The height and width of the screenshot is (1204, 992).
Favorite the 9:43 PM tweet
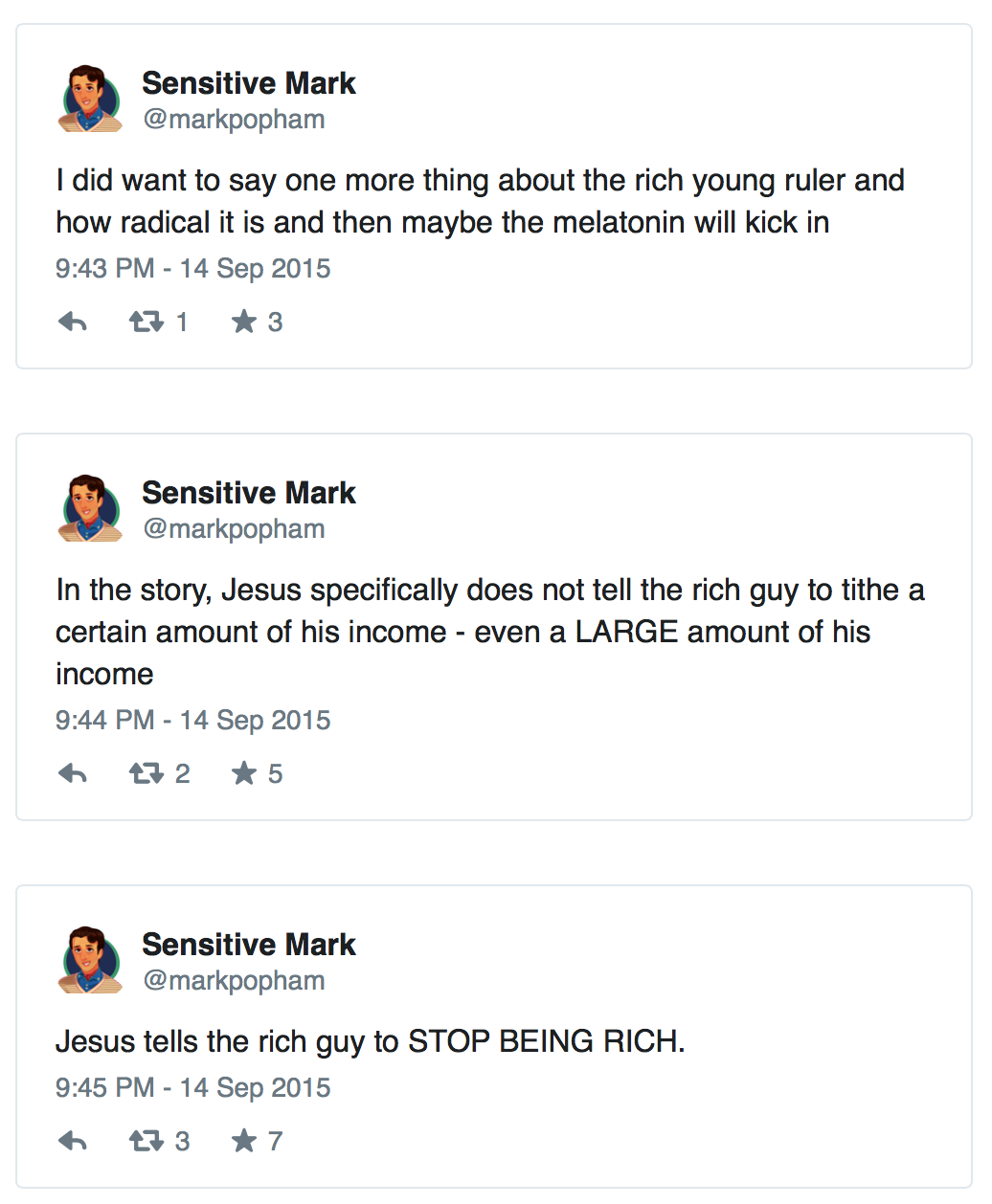tap(245, 323)
